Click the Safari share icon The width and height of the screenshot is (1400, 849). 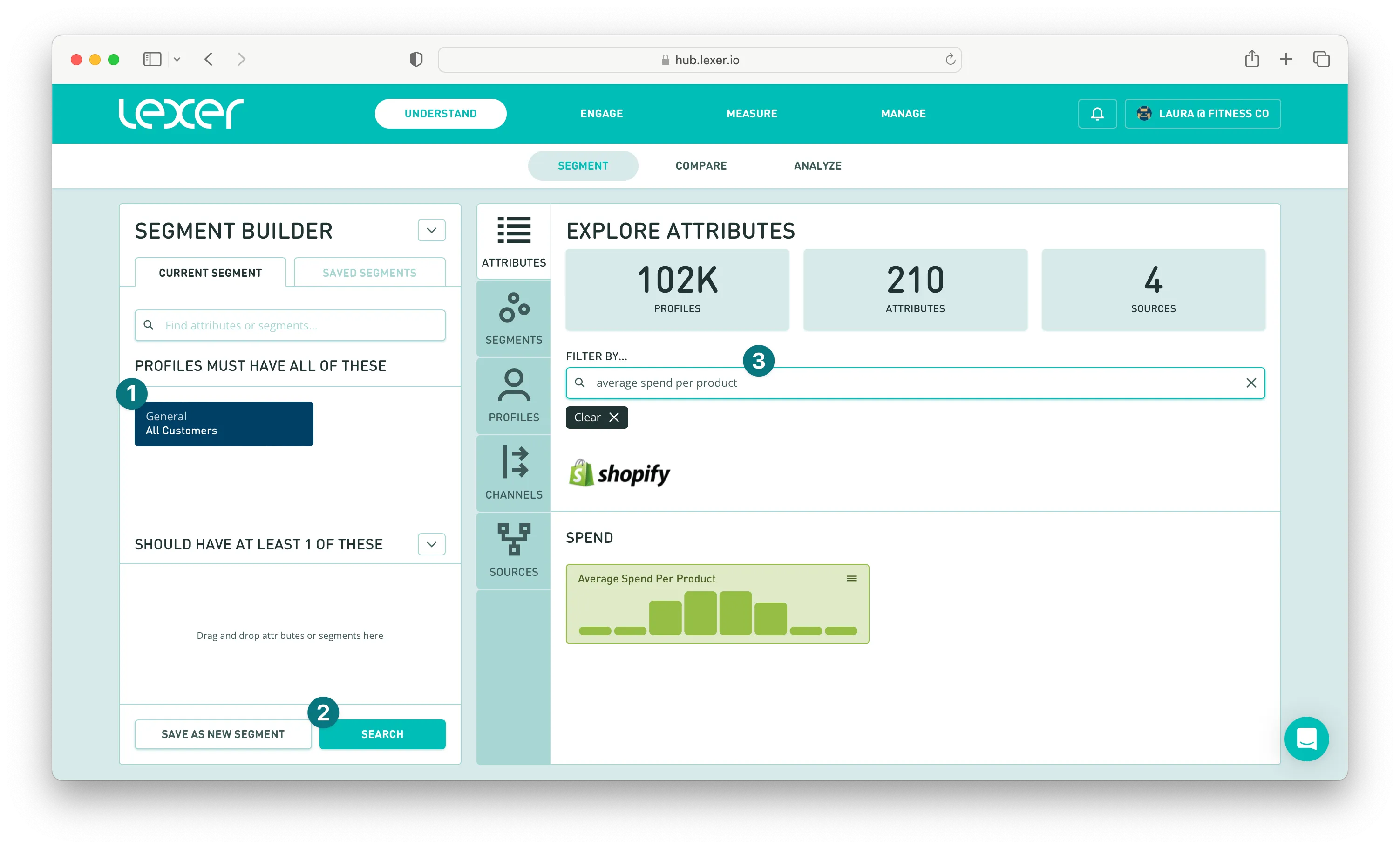click(x=1252, y=59)
